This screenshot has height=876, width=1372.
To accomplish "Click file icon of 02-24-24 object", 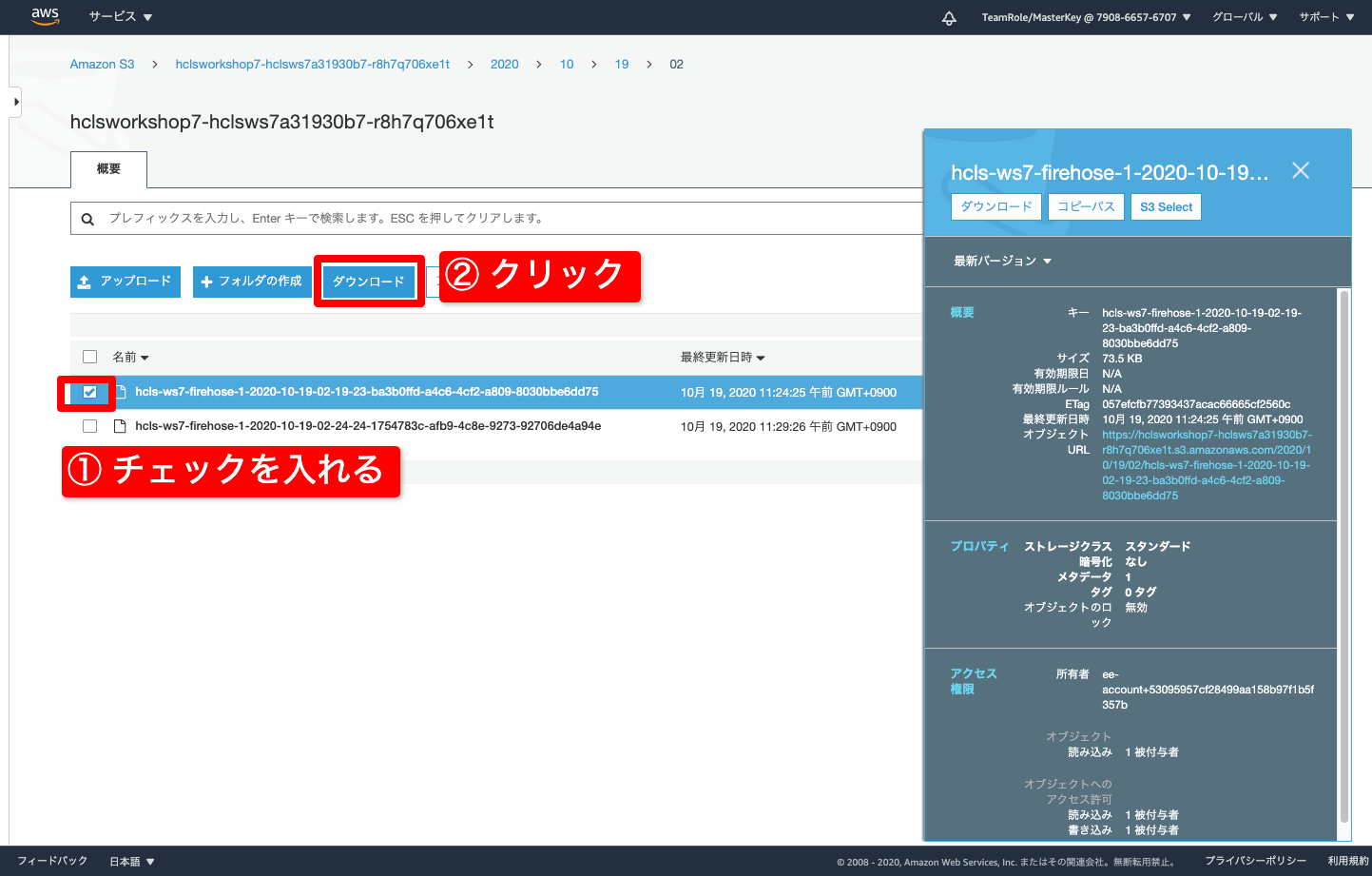I will coord(120,426).
